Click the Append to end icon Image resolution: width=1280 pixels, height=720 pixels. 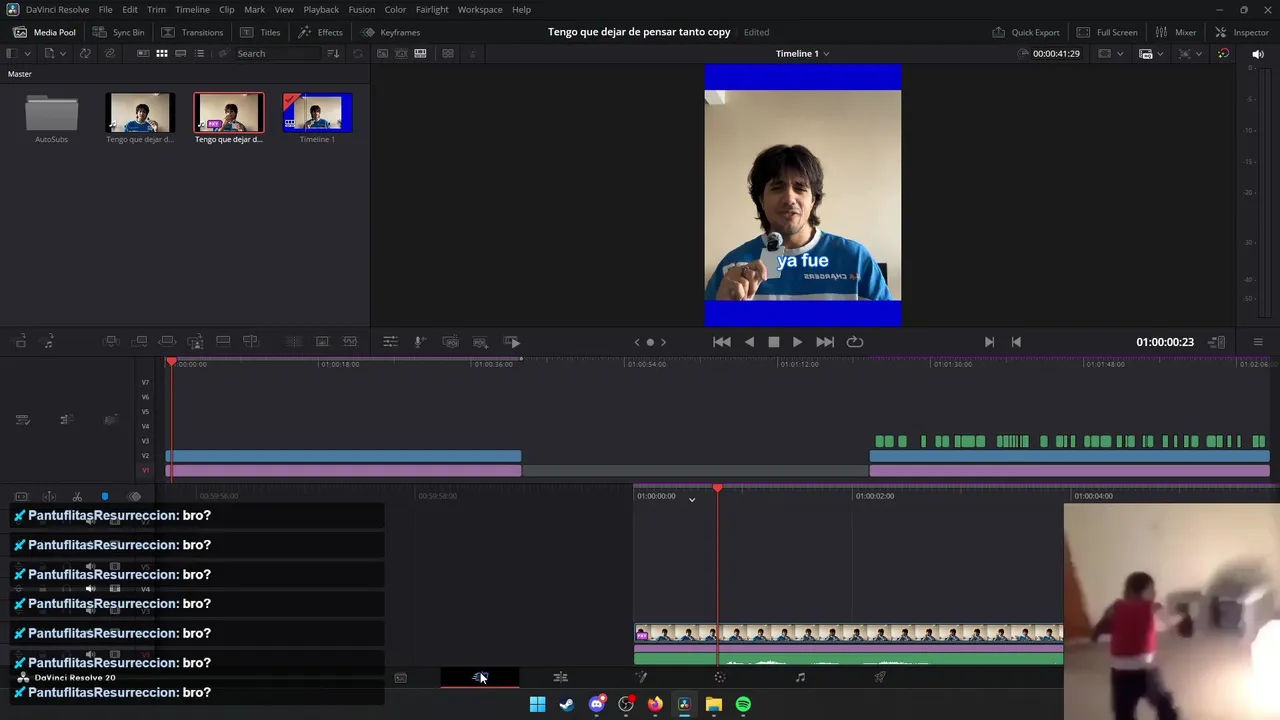[x=141, y=342]
